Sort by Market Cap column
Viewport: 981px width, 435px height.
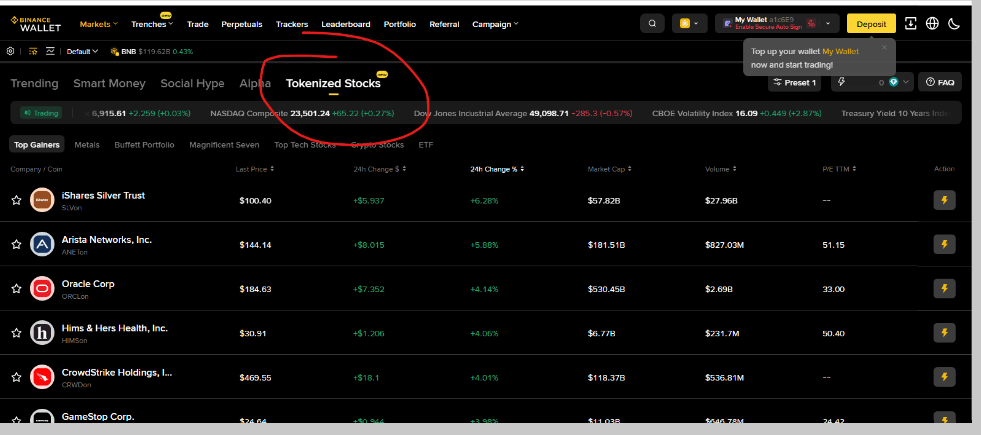(x=609, y=169)
